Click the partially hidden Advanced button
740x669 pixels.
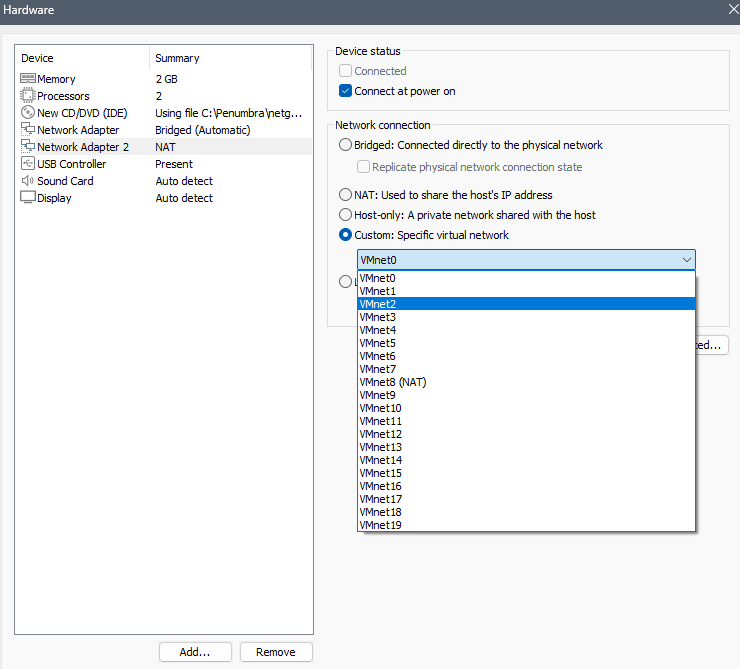point(712,345)
